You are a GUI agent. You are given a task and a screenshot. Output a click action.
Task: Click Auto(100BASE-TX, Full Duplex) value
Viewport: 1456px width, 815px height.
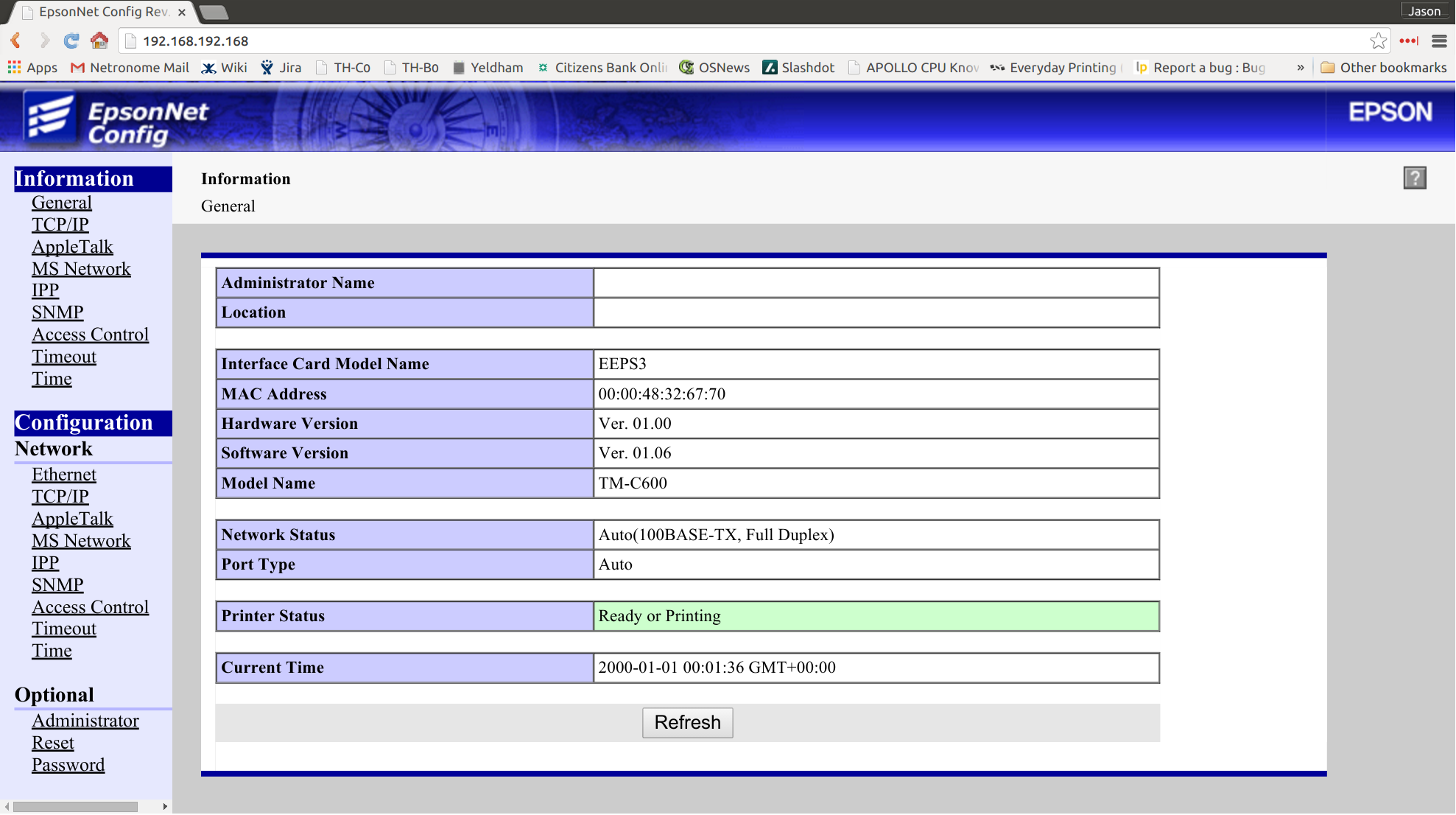tap(716, 534)
